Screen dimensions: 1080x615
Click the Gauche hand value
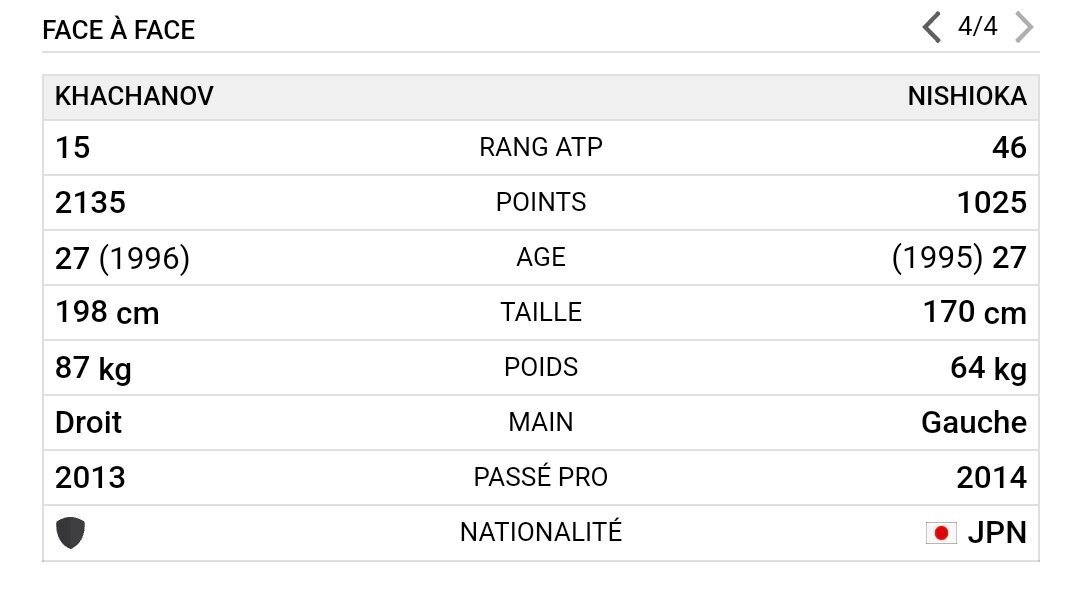pos(973,423)
